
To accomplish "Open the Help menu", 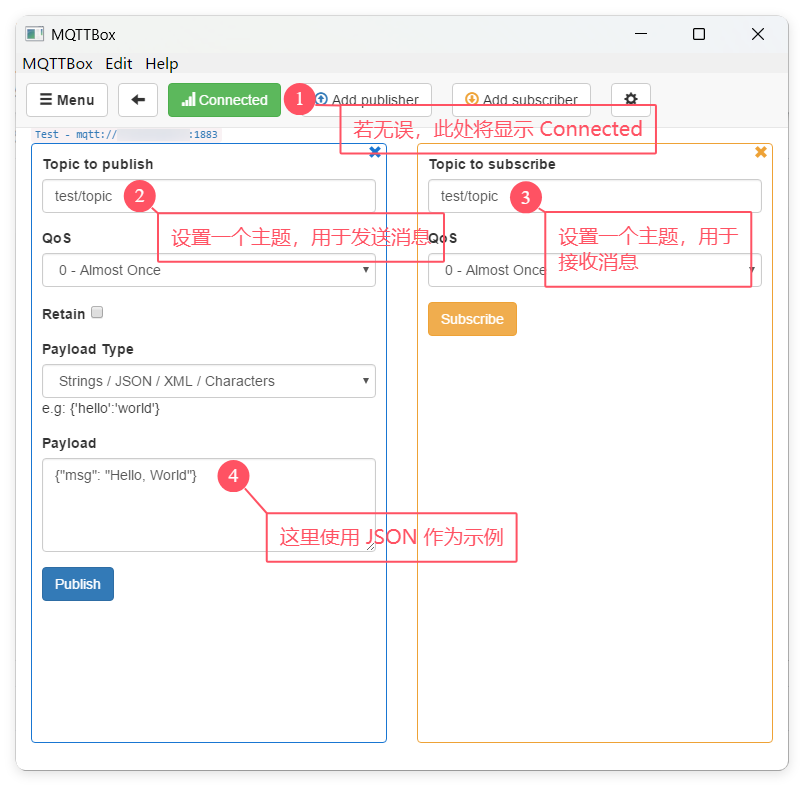I will pos(161,63).
